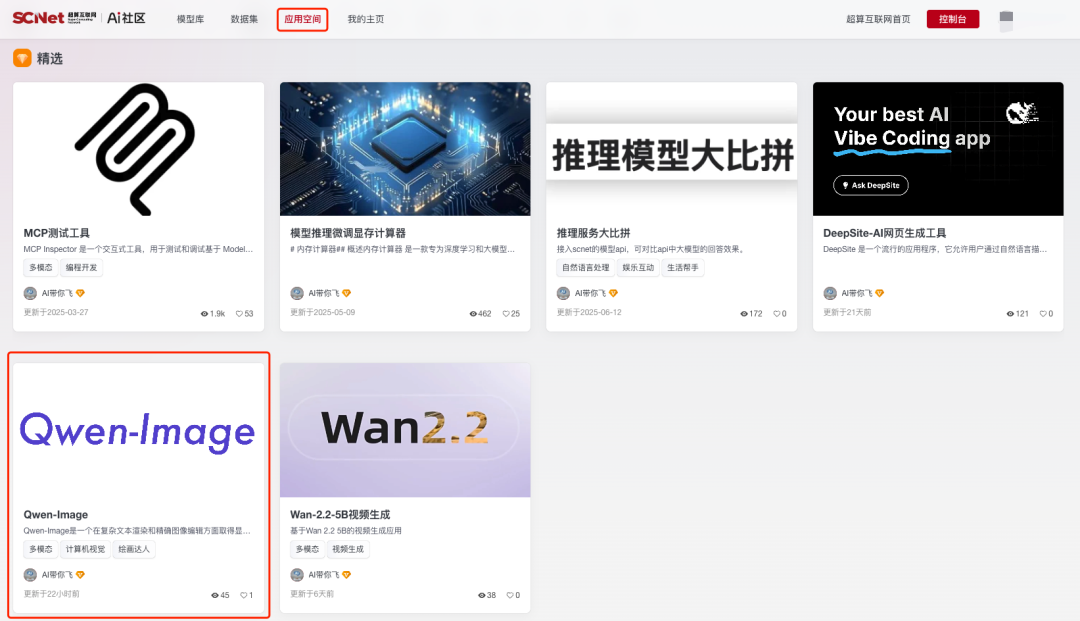Open 超算互联网首页 link
The width and height of the screenshot is (1080, 621).
(x=878, y=19)
